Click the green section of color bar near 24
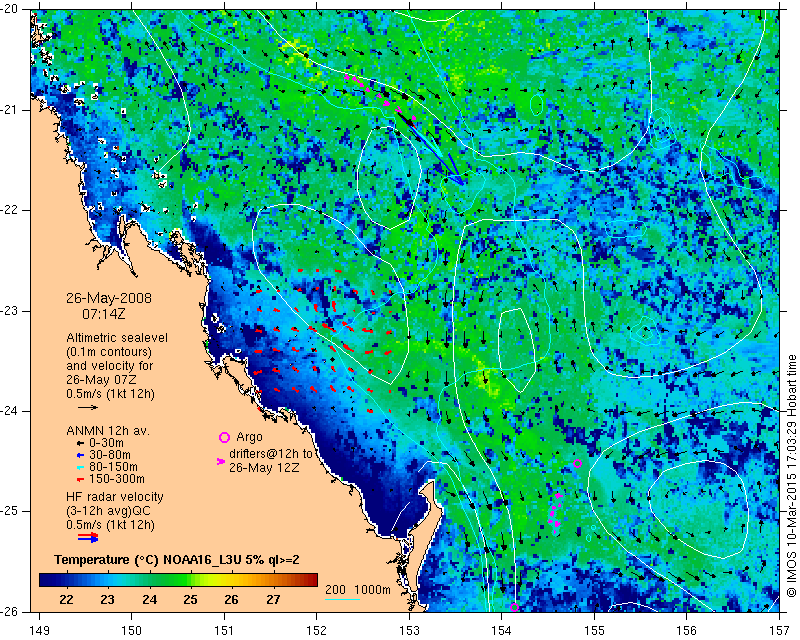The height and width of the screenshot is (640, 800). click(149, 580)
